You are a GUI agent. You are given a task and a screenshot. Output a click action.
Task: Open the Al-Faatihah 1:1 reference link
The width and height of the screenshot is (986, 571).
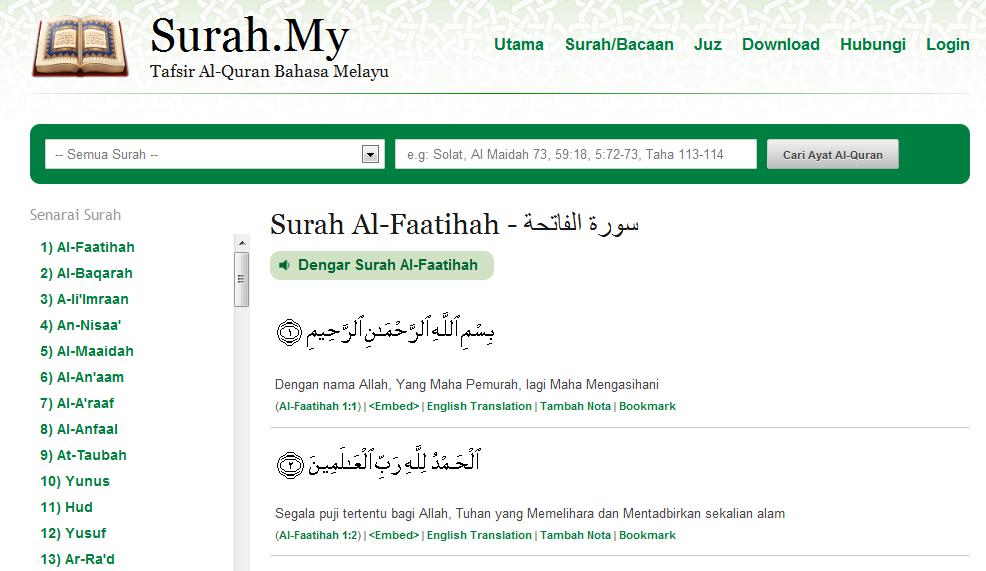tap(318, 406)
